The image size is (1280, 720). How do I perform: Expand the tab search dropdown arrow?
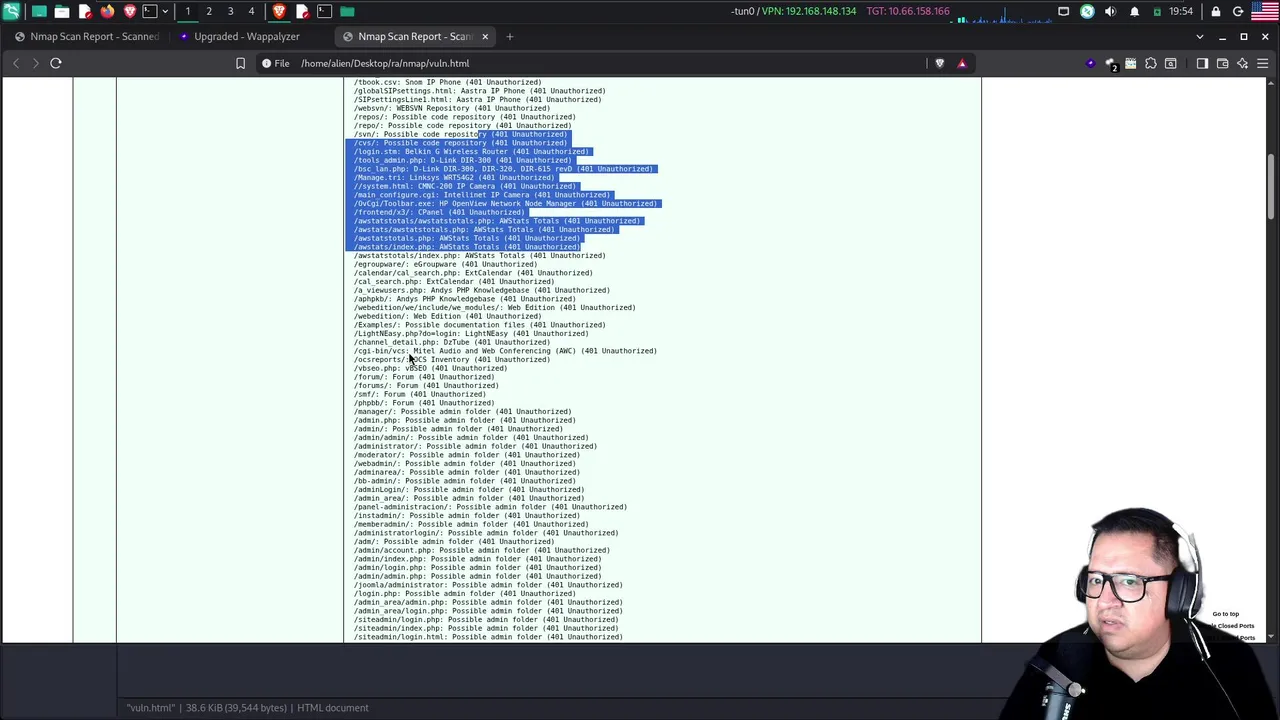click(1200, 37)
